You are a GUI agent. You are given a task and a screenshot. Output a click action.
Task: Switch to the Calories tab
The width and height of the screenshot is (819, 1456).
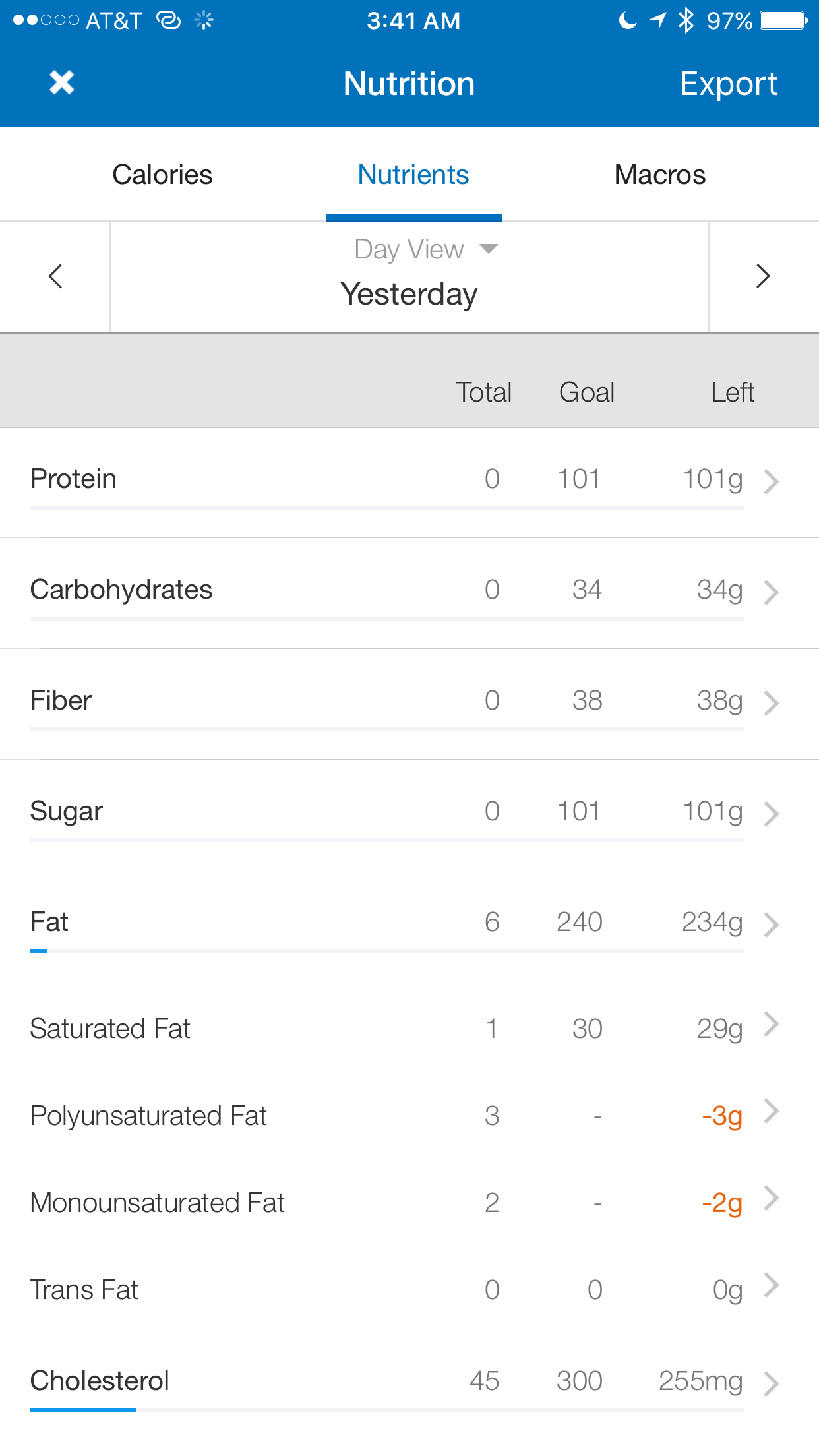tap(162, 175)
